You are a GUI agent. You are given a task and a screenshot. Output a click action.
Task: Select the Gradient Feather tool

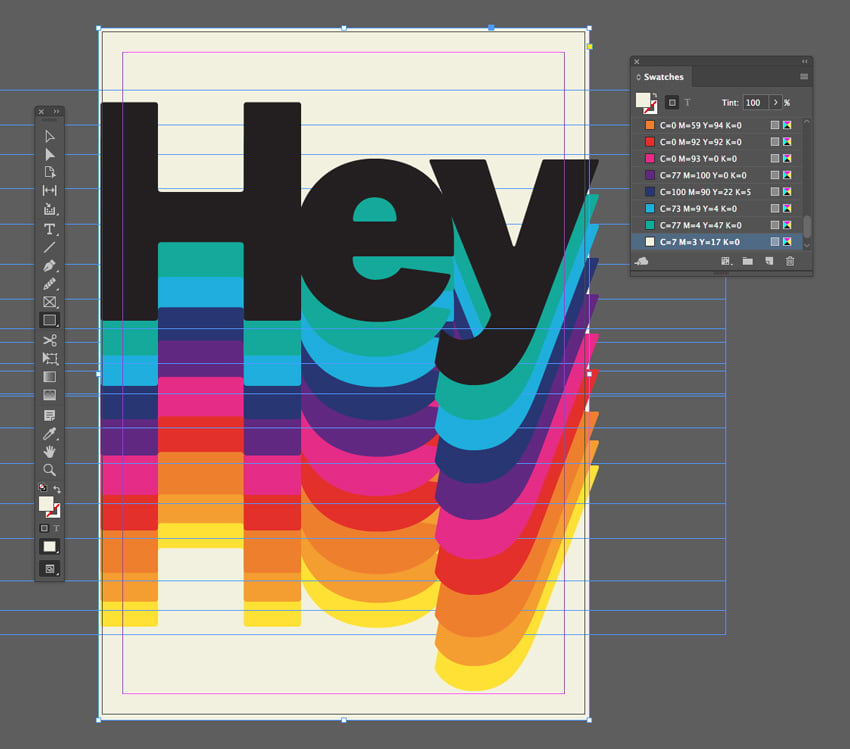click(x=49, y=395)
